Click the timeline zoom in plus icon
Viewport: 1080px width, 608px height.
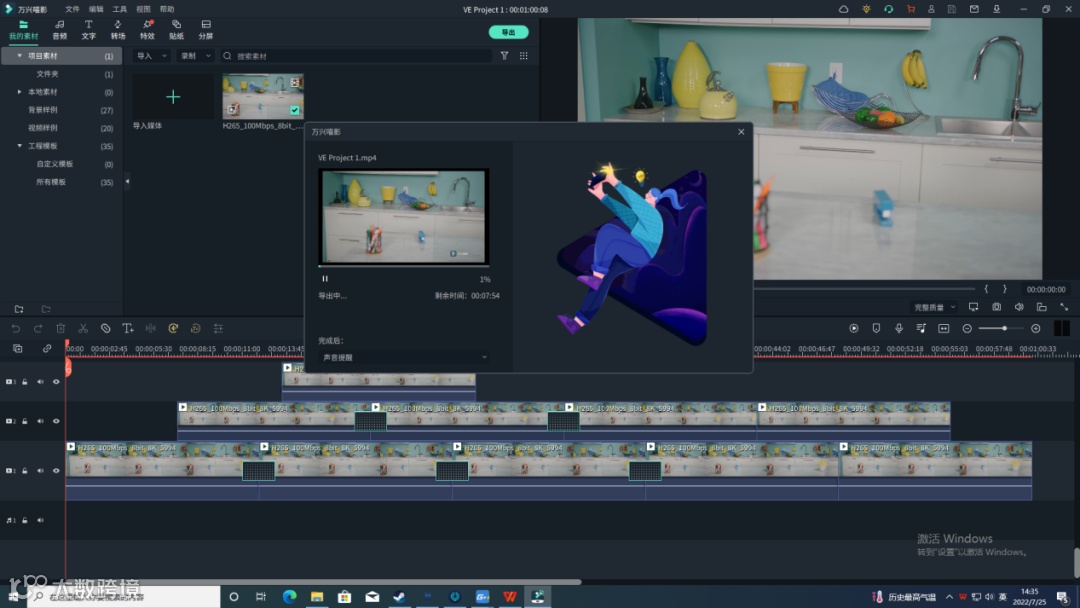coord(1035,328)
